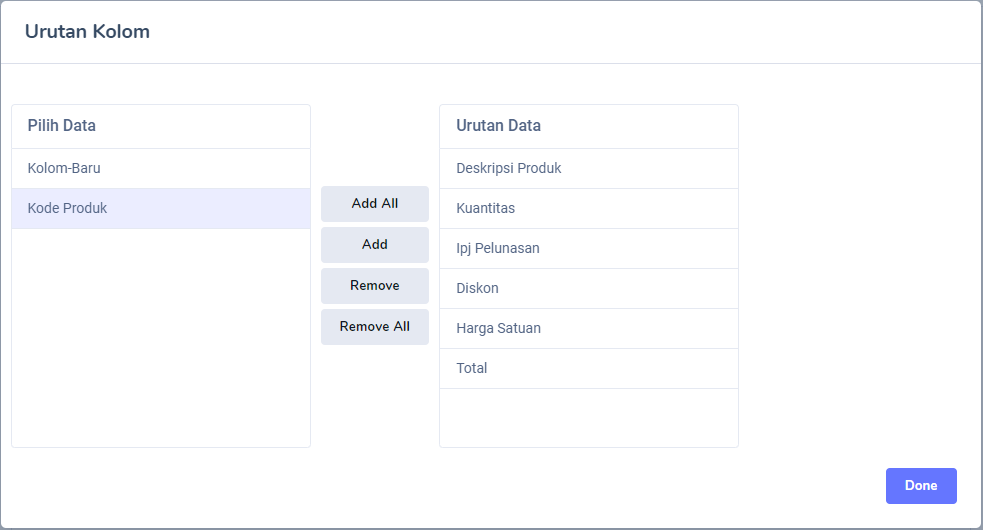This screenshot has height=530, width=983.
Task: Choose the Kuantitas column entry
Action: (x=588, y=208)
